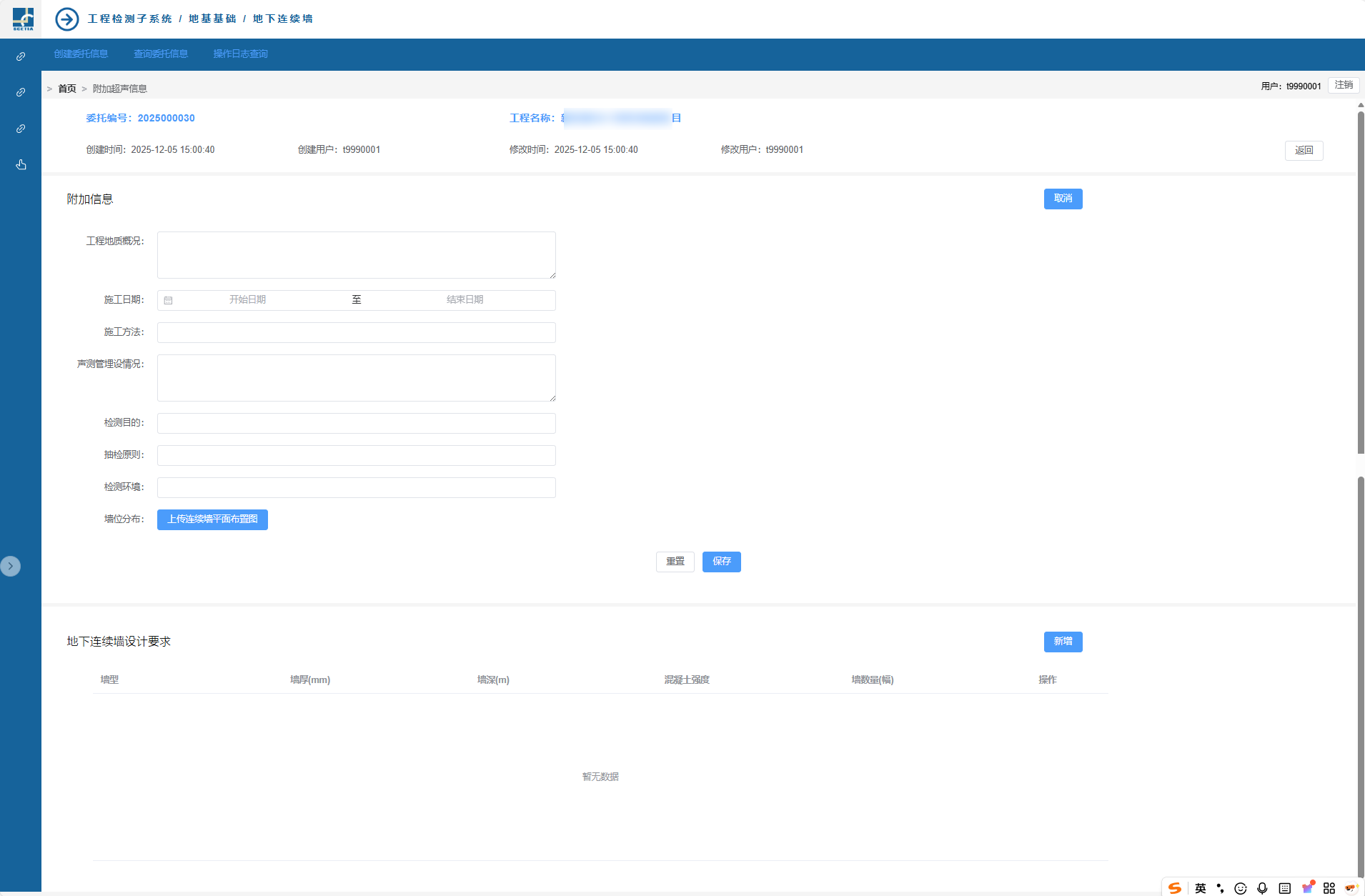The height and width of the screenshot is (896, 1365).
Task: Open the Sogou emoji panel icon
Action: tap(1241, 888)
